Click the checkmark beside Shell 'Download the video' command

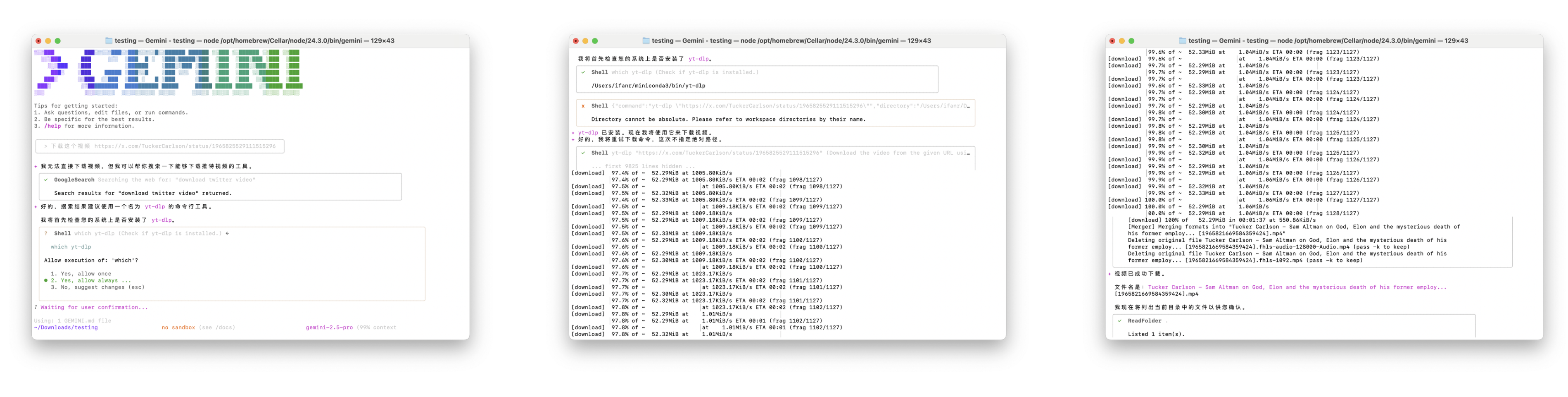pyautogui.click(x=583, y=153)
